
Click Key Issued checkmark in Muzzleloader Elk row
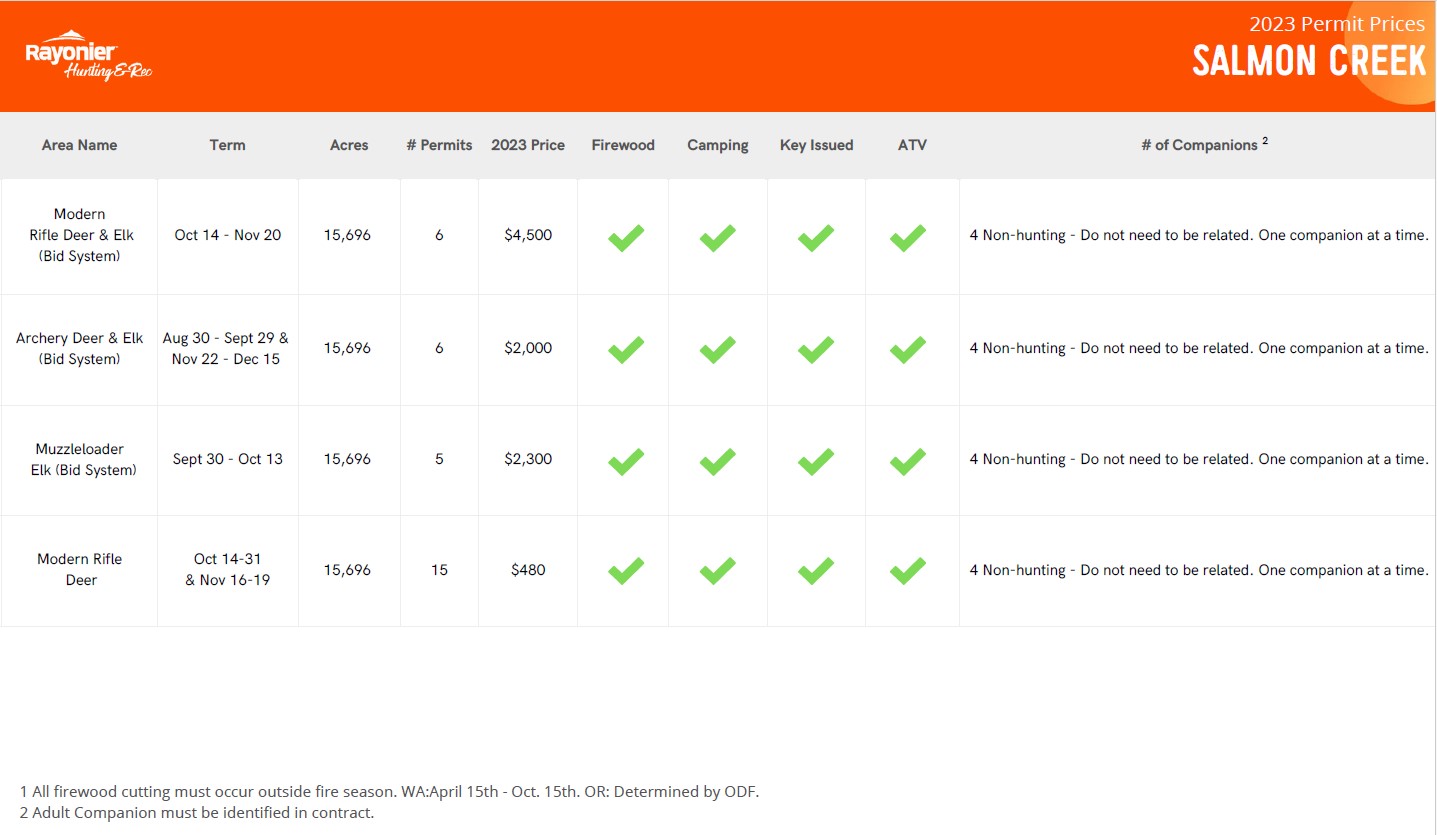[816, 460]
